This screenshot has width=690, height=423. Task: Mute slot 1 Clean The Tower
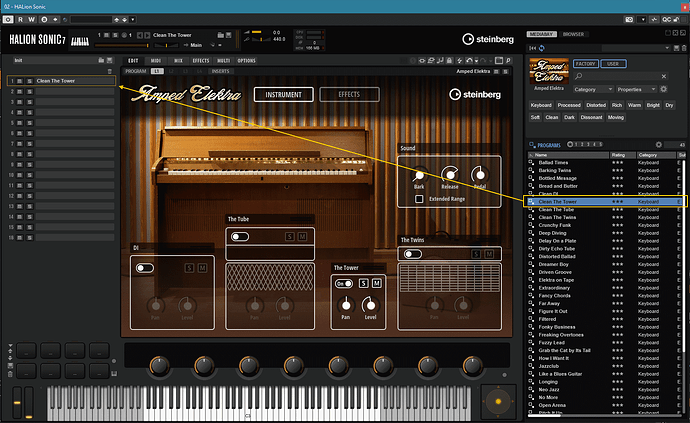(x=20, y=81)
